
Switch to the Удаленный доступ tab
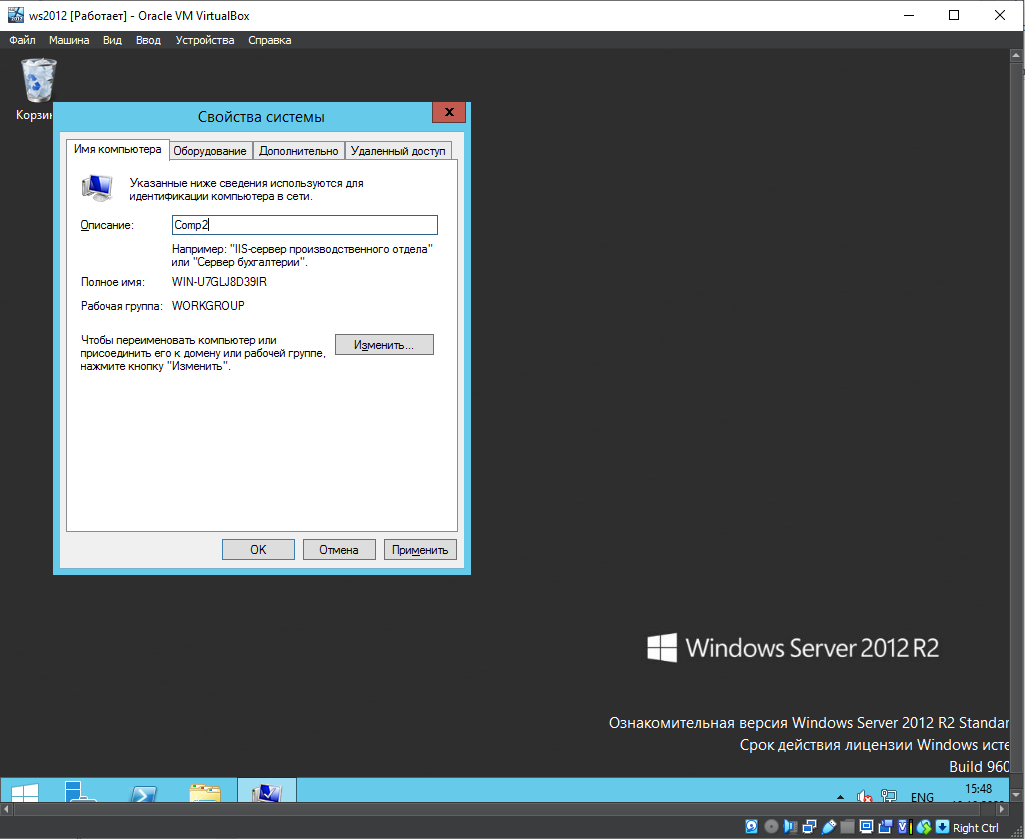[x=398, y=151]
